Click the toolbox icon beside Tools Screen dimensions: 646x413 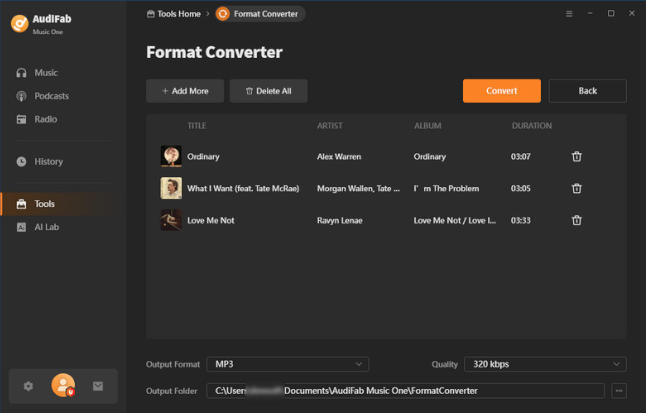[21, 204]
